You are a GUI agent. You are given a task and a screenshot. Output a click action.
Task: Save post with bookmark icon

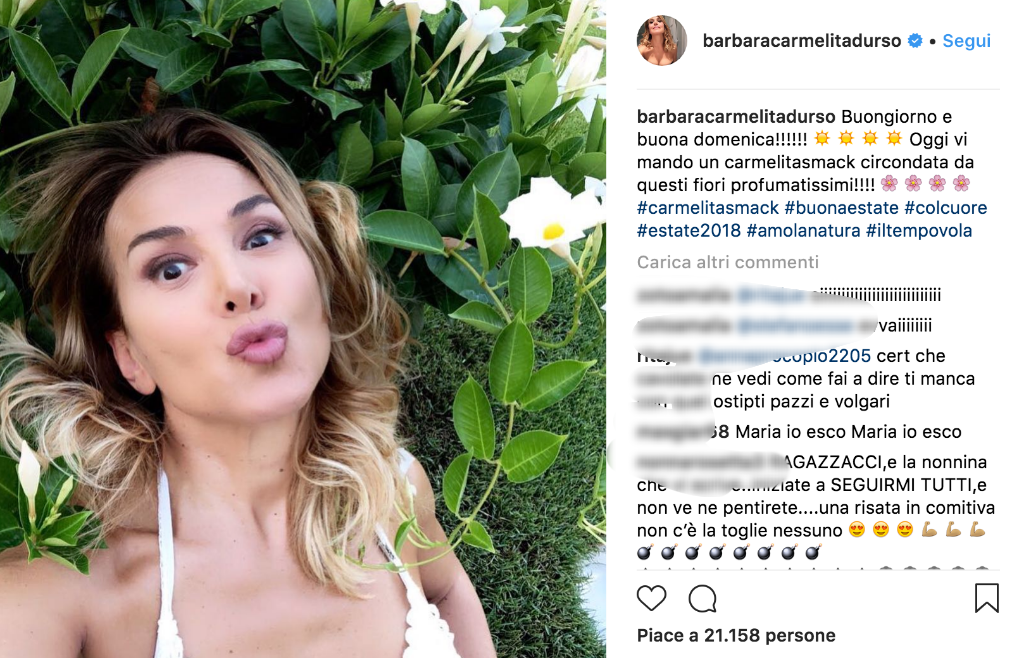pyautogui.click(x=986, y=598)
